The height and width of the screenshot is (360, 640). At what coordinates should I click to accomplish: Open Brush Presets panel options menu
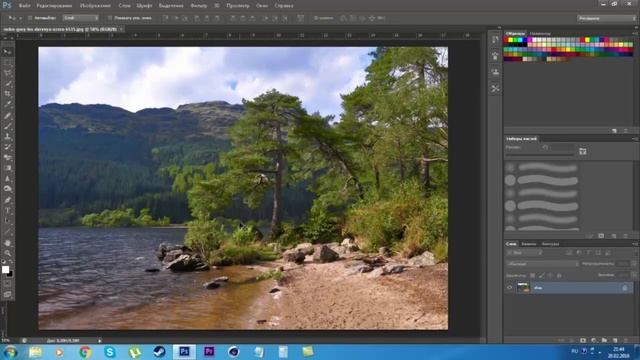pos(635,139)
